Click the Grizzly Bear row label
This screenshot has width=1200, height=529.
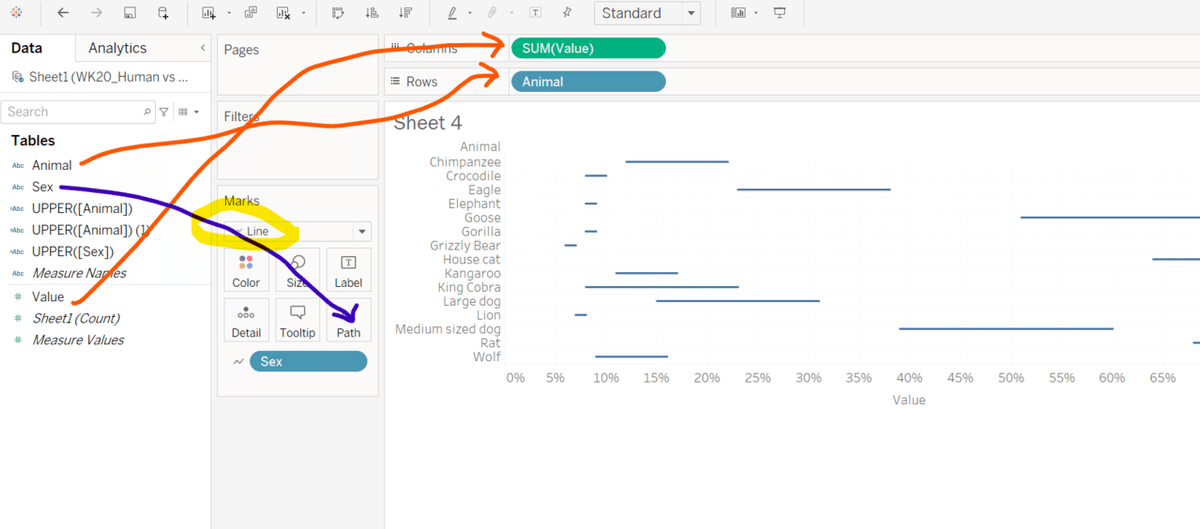(465, 245)
